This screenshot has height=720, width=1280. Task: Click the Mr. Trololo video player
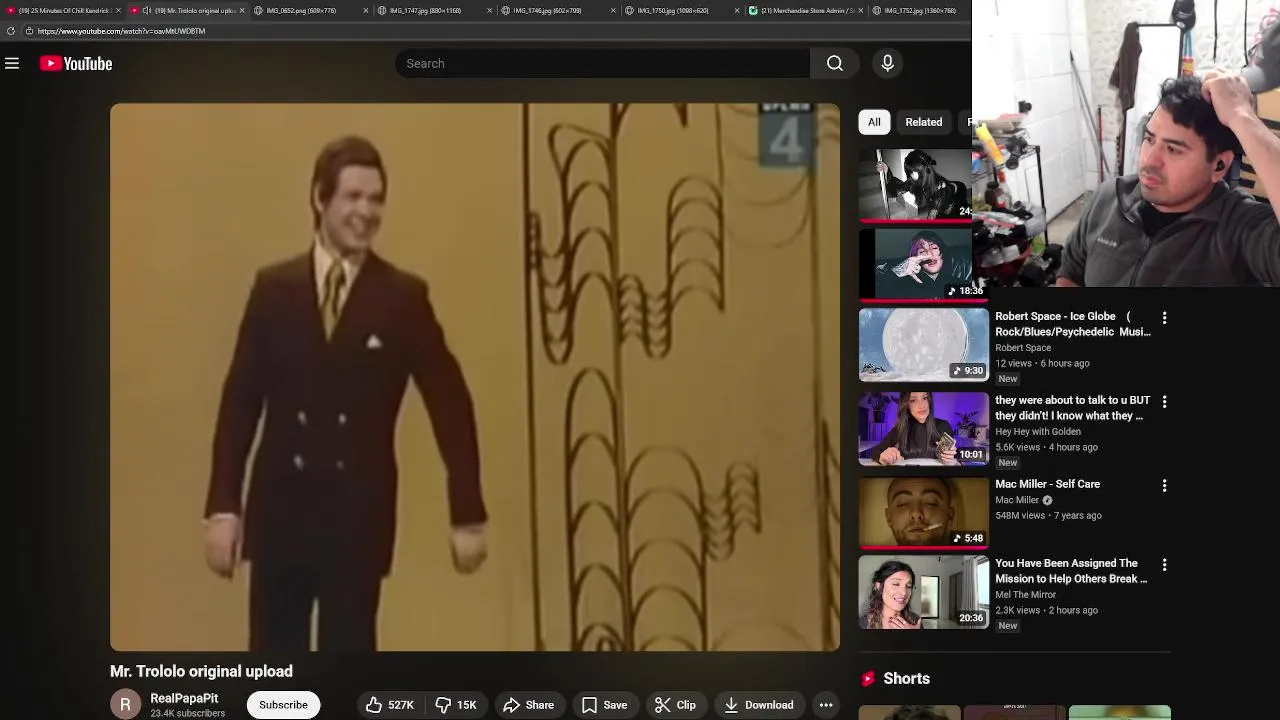tap(475, 377)
